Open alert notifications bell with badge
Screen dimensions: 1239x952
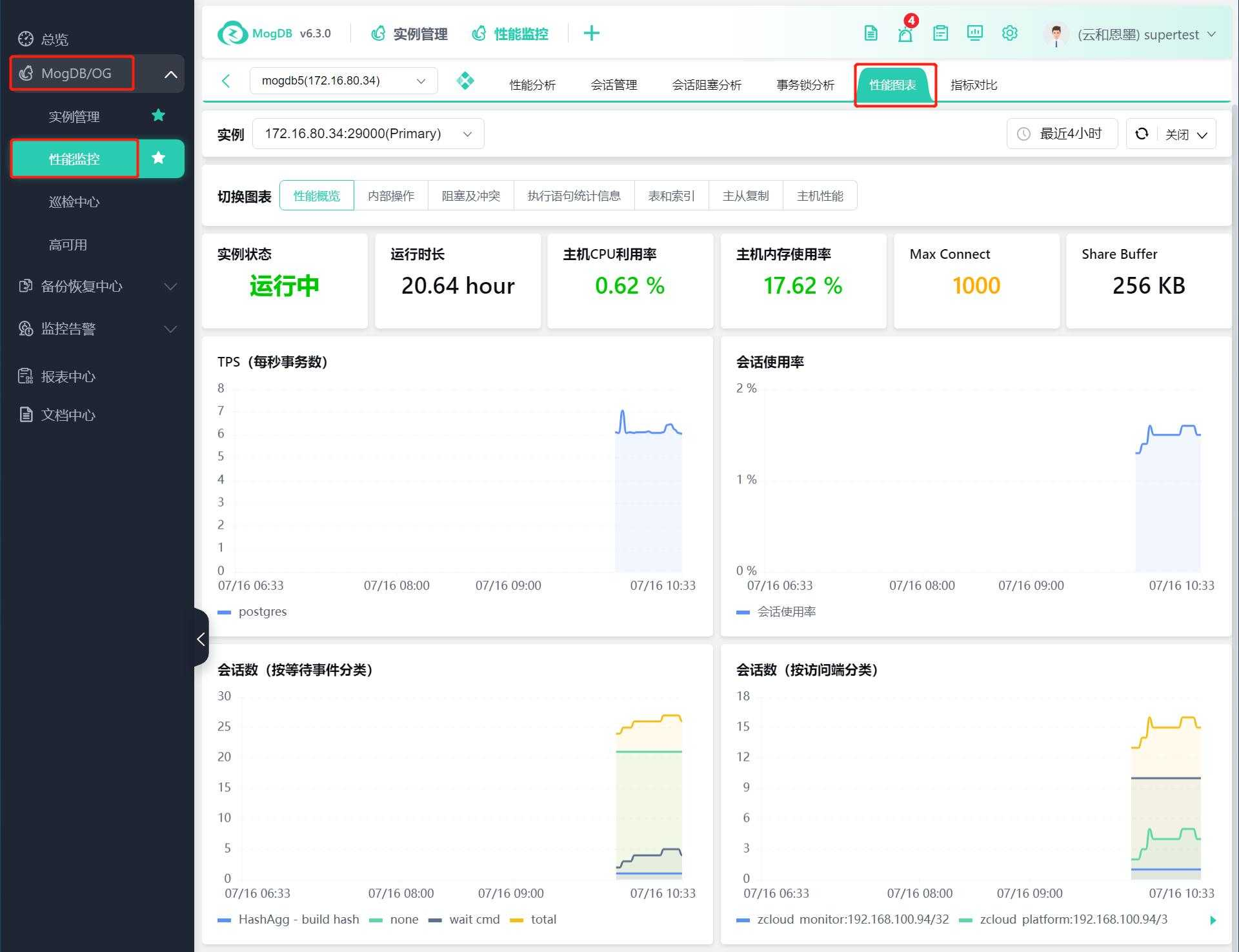[x=905, y=34]
